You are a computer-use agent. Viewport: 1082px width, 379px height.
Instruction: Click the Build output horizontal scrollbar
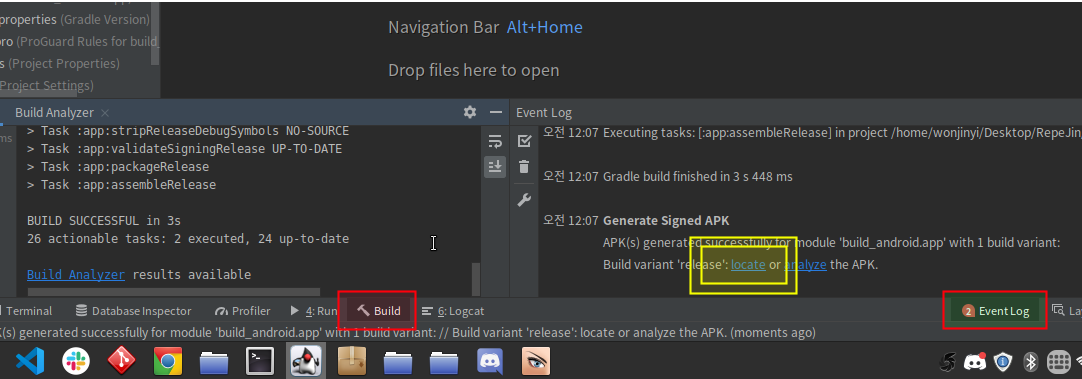pos(173,292)
